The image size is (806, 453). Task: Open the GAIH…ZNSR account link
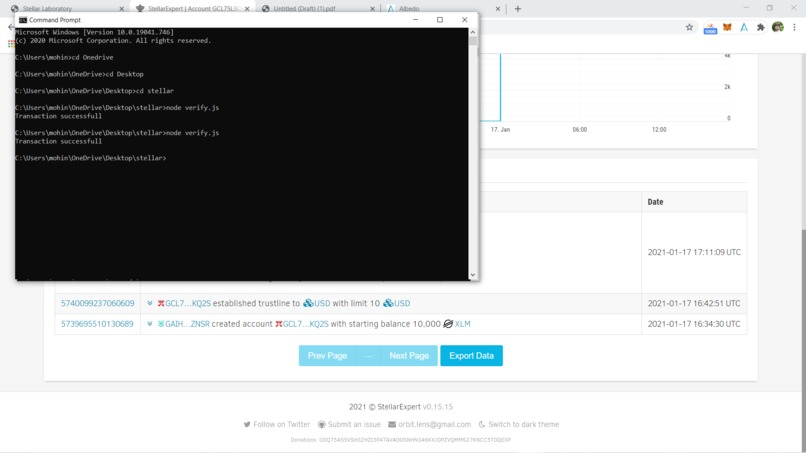(x=187, y=324)
